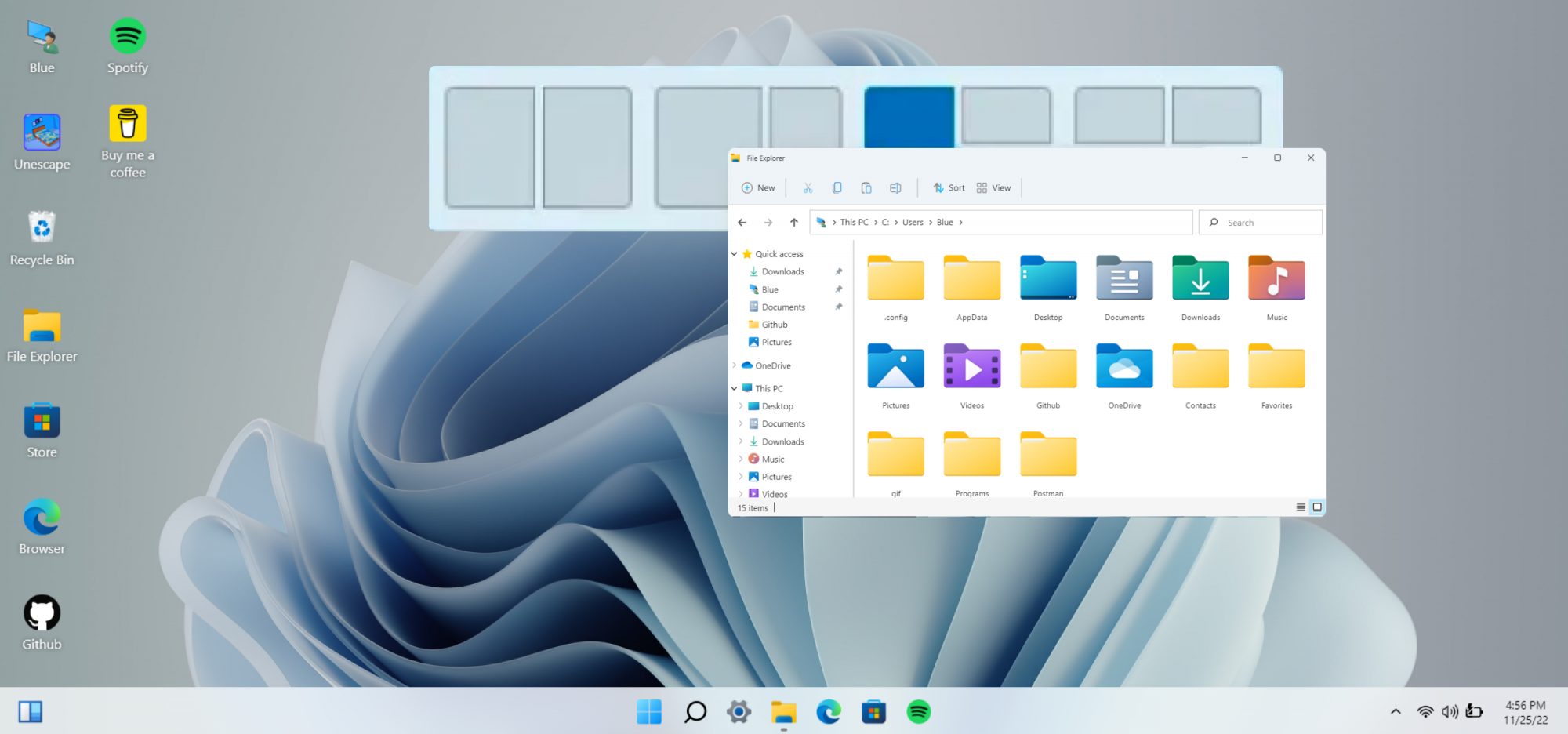Expand Downloads under This PC
The image size is (1568, 734).
[x=741, y=441]
